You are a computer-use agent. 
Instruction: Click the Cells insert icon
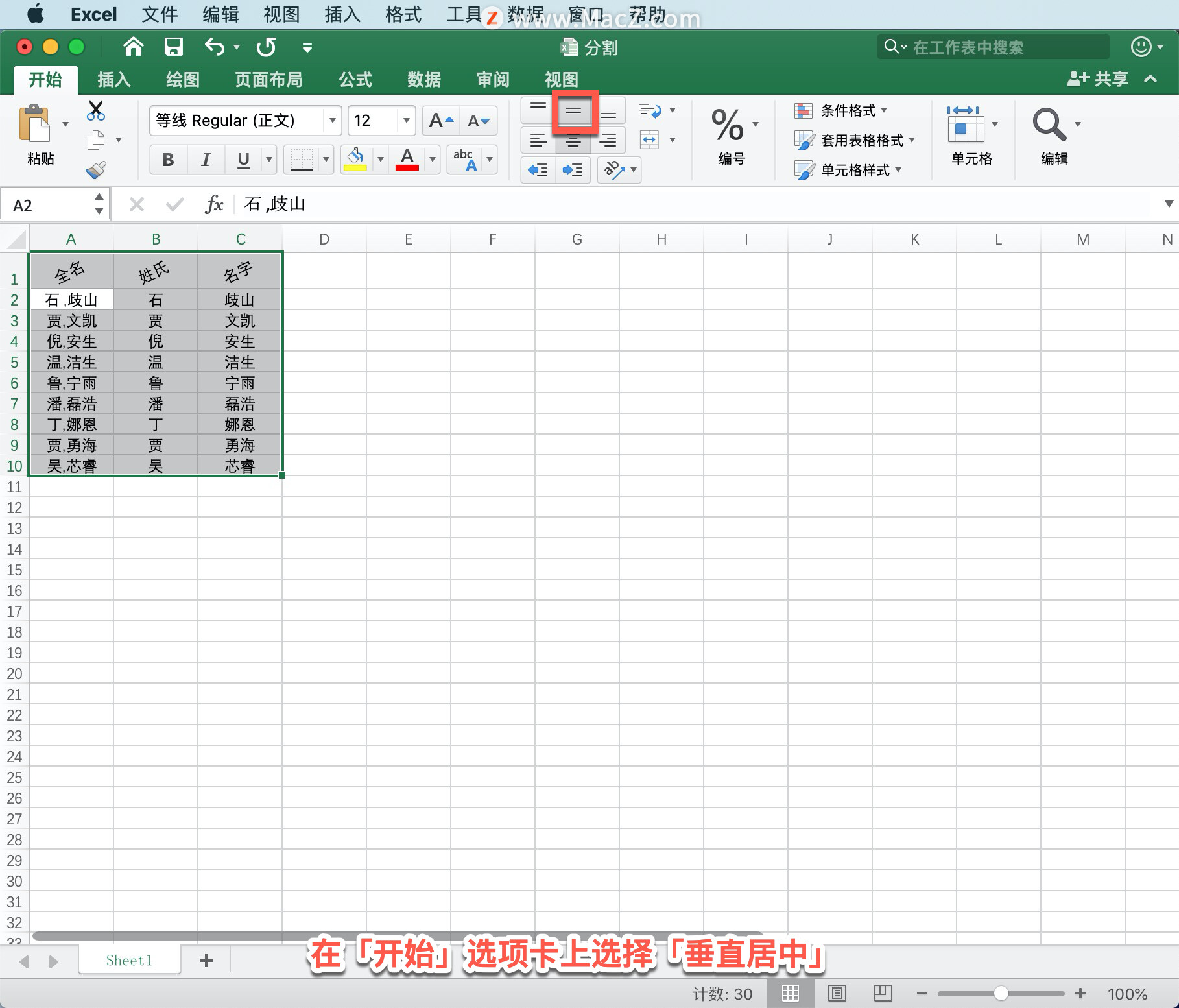(x=964, y=125)
